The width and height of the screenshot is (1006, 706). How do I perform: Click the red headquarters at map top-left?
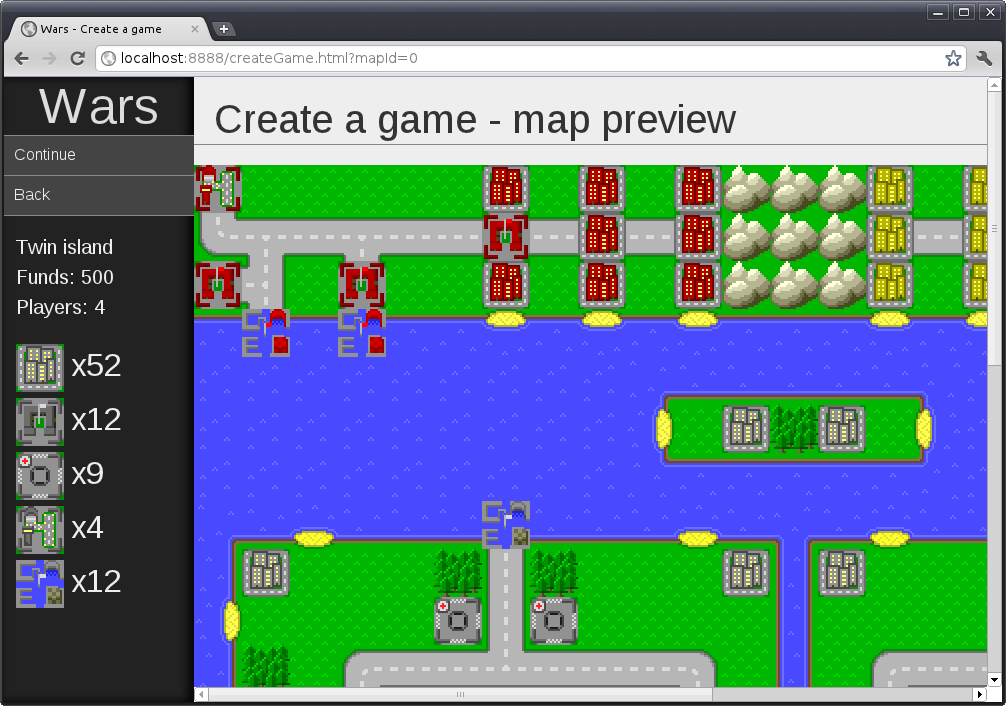tap(217, 188)
